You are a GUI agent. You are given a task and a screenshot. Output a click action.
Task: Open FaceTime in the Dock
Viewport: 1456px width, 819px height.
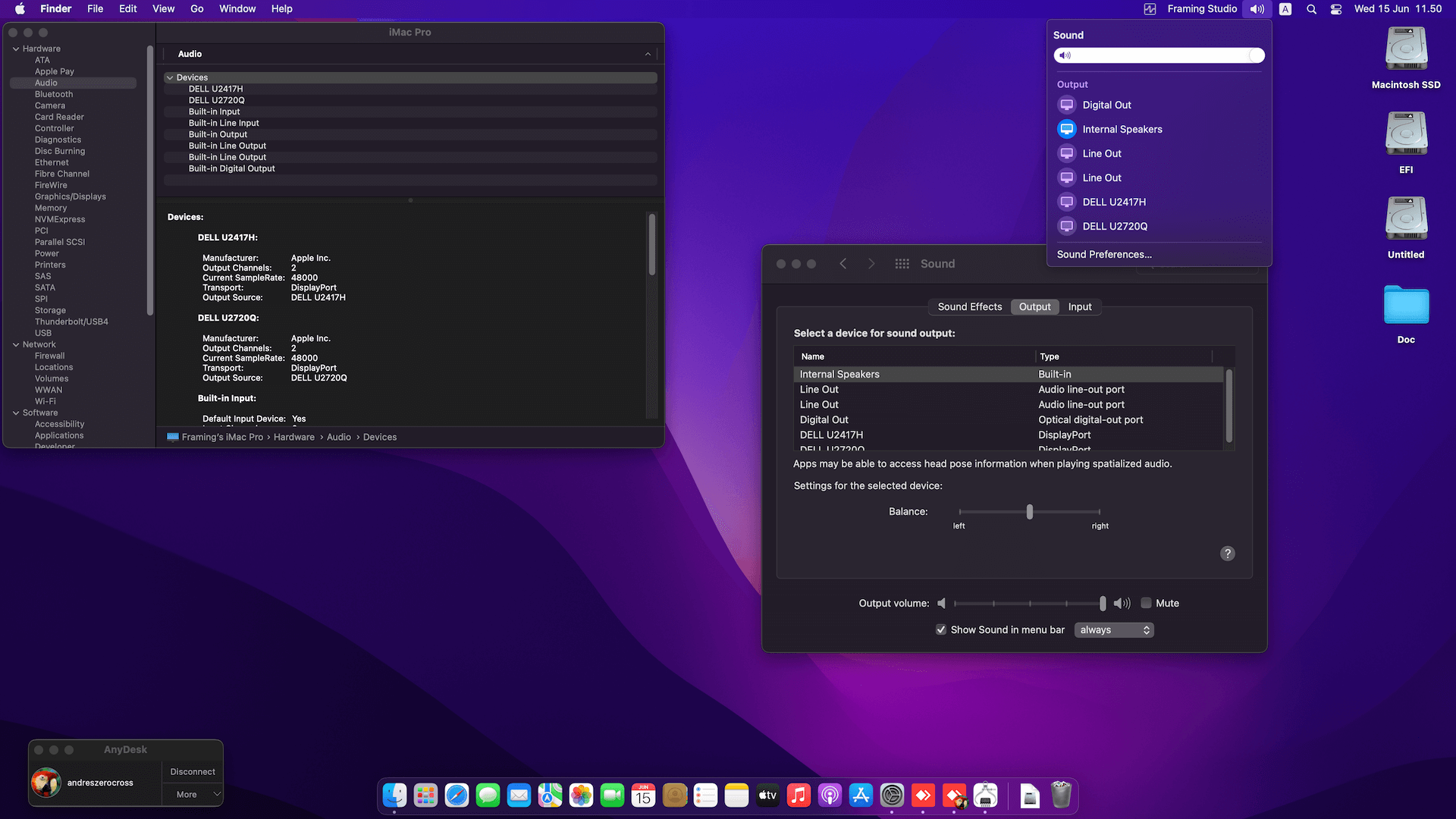click(612, 795)
